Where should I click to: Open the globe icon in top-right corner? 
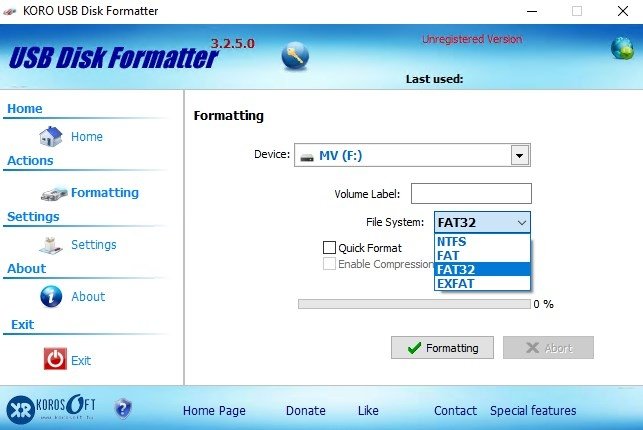(x=622, y=48)
